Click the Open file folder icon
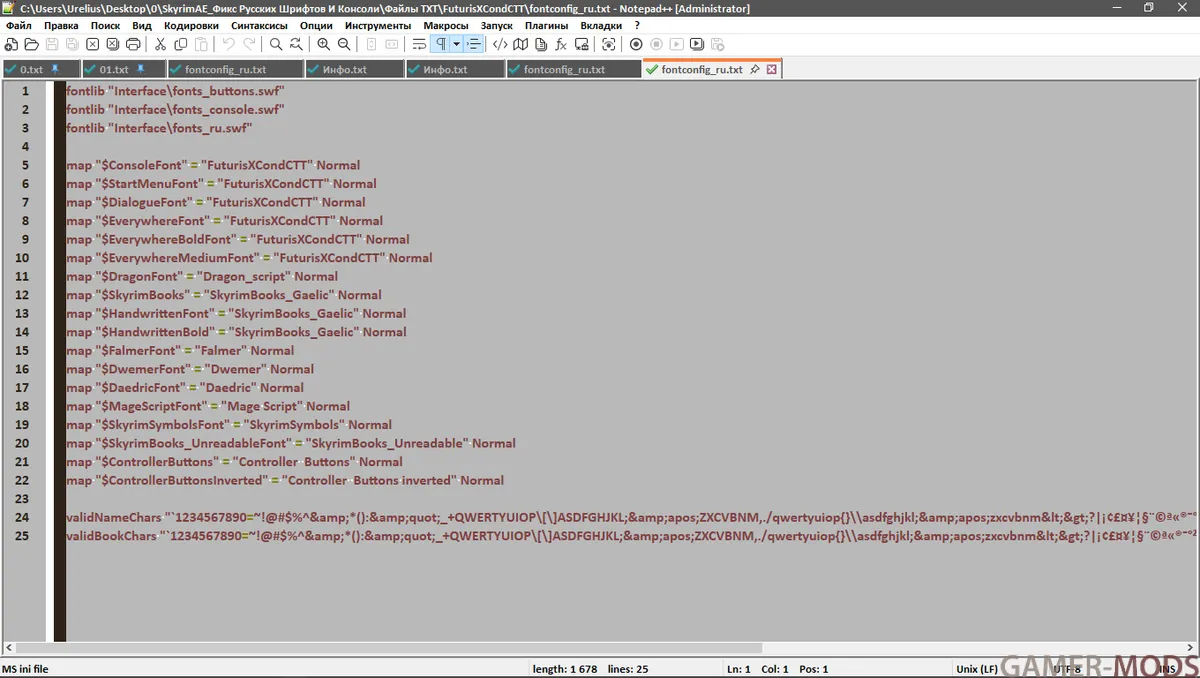Image resolution: width=1200 pixels, height=678 pixels. coord(31,44)
